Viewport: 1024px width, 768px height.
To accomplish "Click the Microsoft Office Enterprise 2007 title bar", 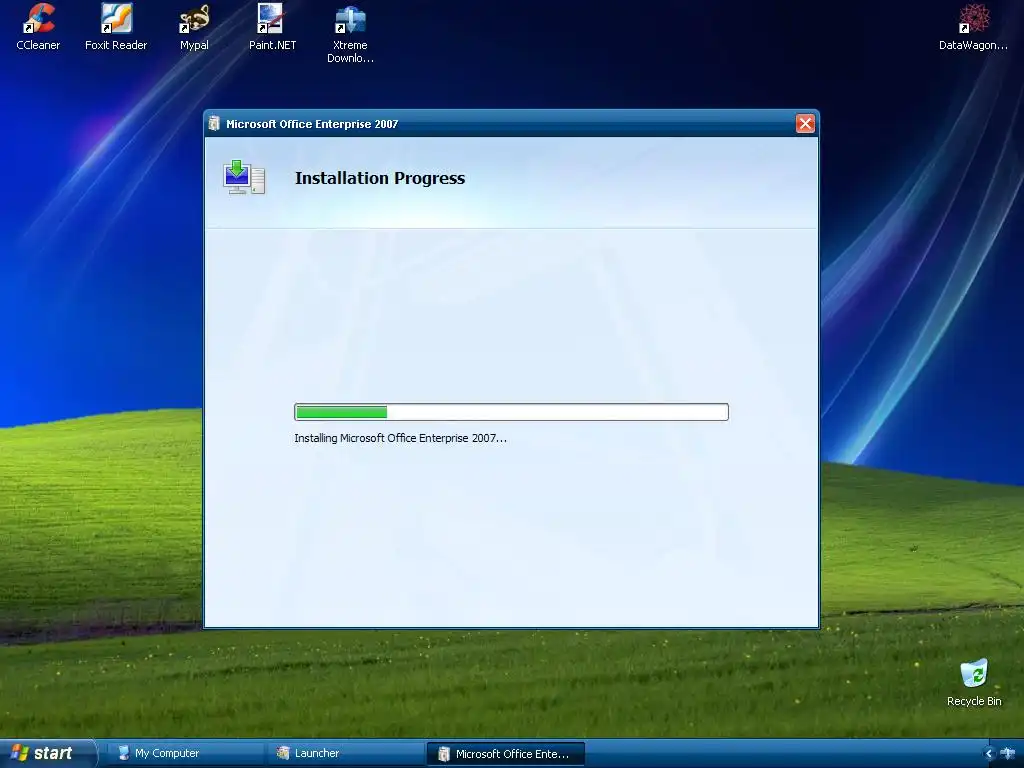I will pyautogui.click(x=511, y=123).
